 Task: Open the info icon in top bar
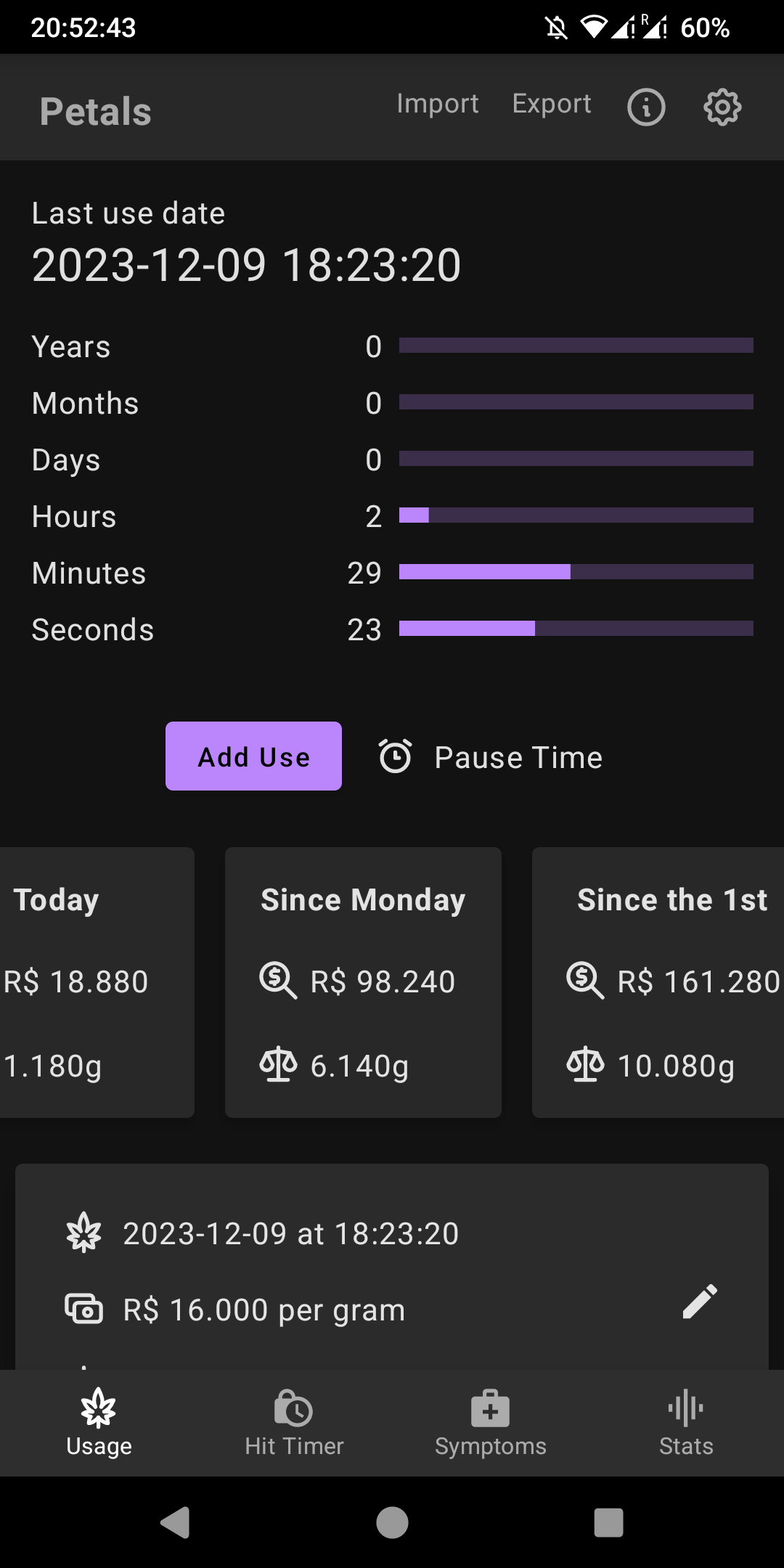click(x=646, y=107)
